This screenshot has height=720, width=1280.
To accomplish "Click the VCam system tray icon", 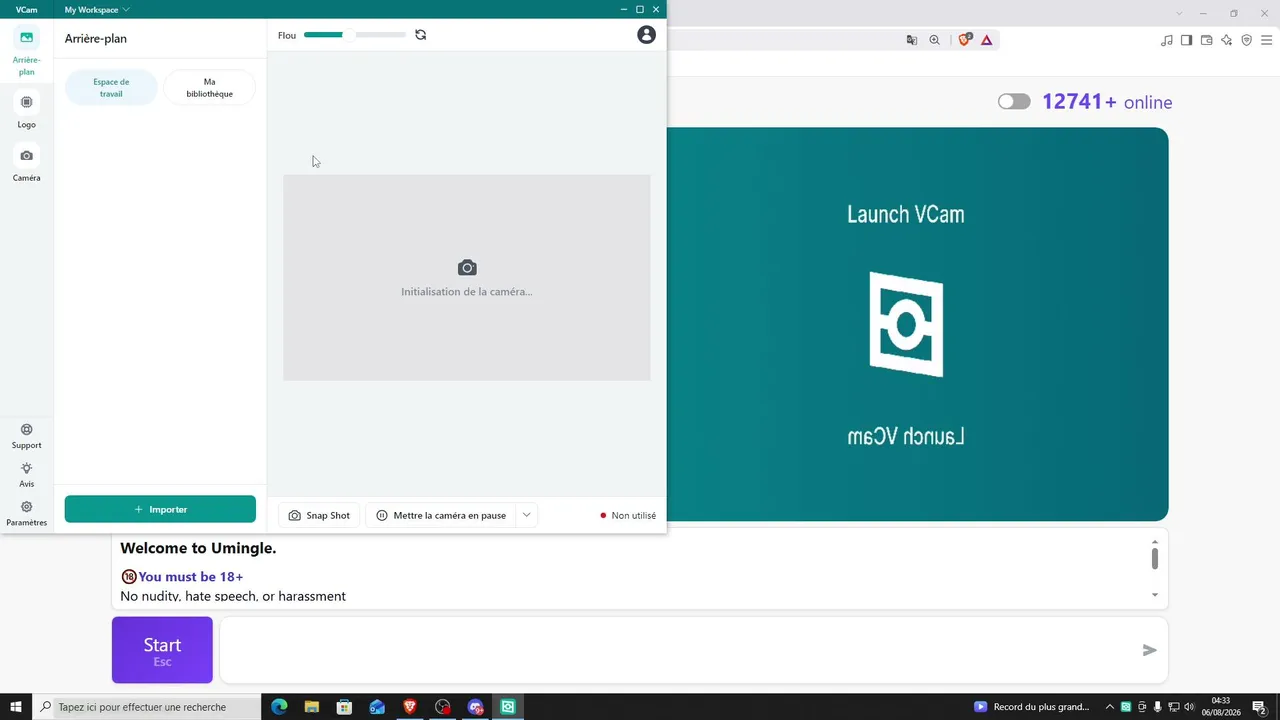I will pyautogui.click(x=1126, y=707).
